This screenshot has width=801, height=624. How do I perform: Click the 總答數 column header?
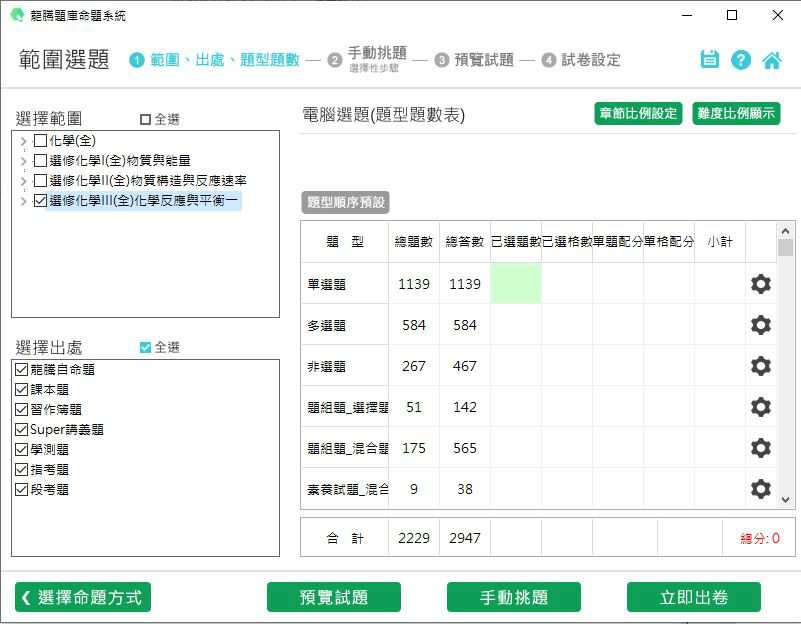(x=464, y=242)
